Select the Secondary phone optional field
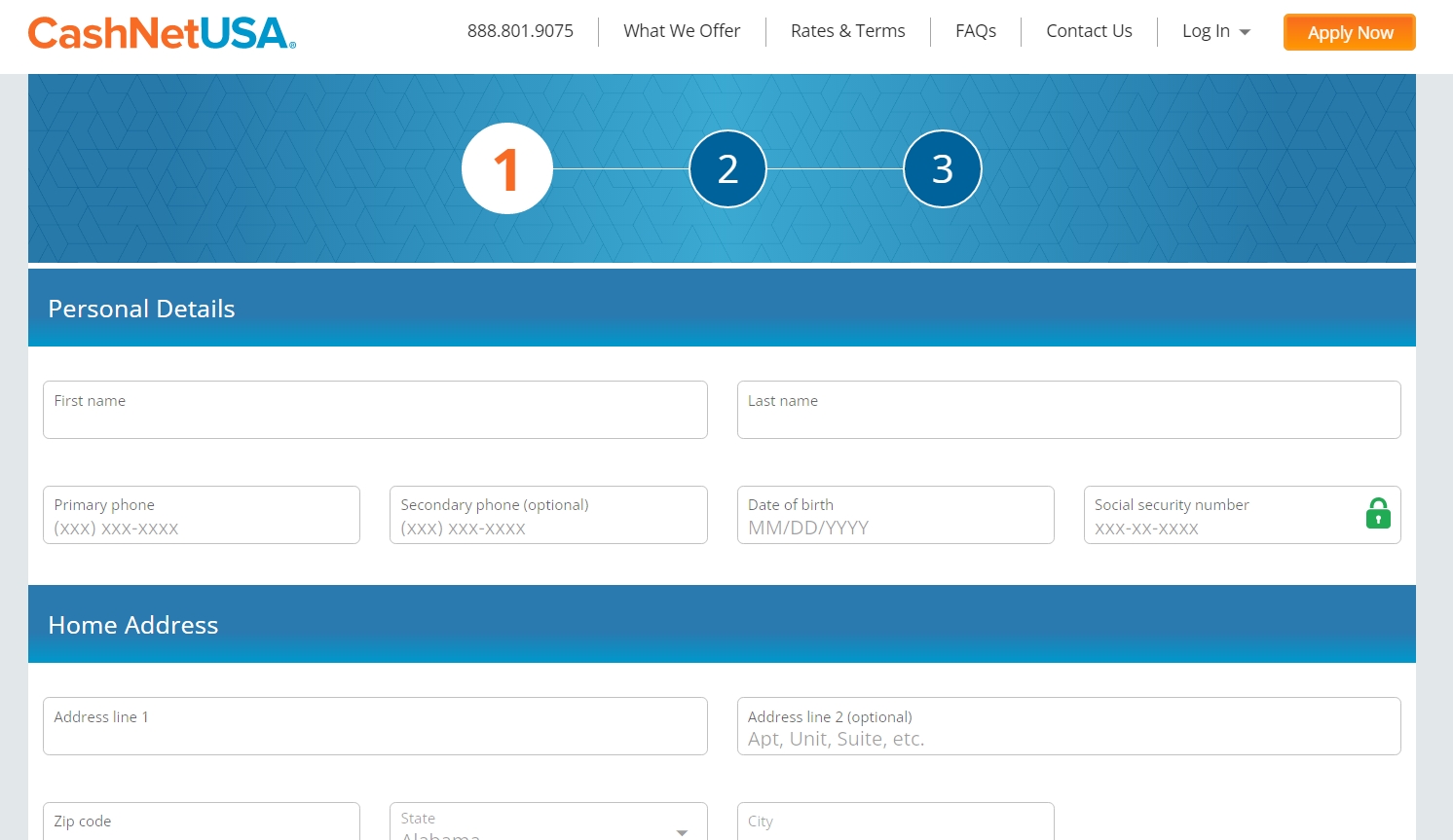The height and width of the screenshot is (840, 1453). click(548, 515)
